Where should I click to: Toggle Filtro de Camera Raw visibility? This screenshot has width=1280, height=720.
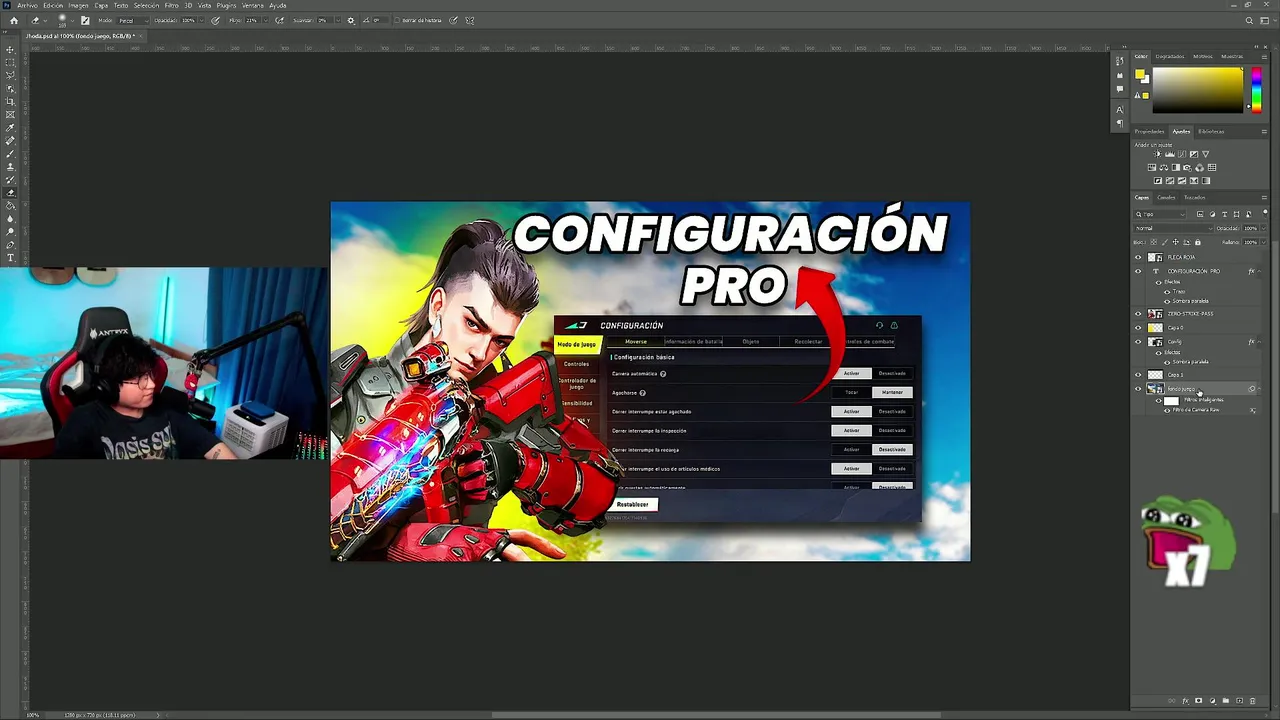[1167, 409]
